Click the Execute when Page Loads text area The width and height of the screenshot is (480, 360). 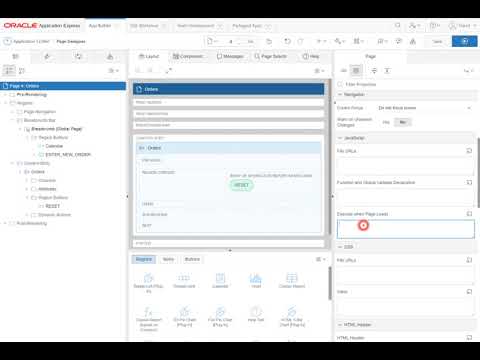click(x=406, y=229)
